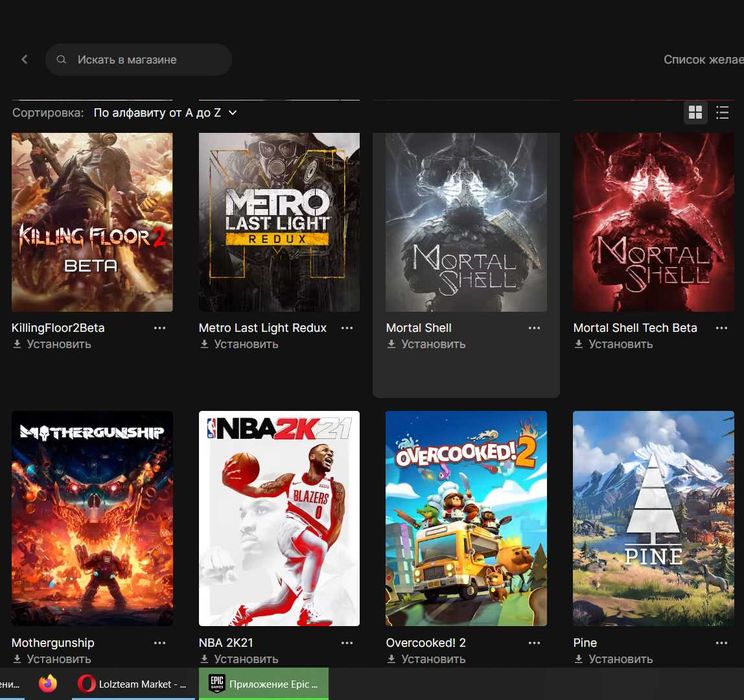Install Metro Last Light Redux via 'Установить'

coord(246,344)
